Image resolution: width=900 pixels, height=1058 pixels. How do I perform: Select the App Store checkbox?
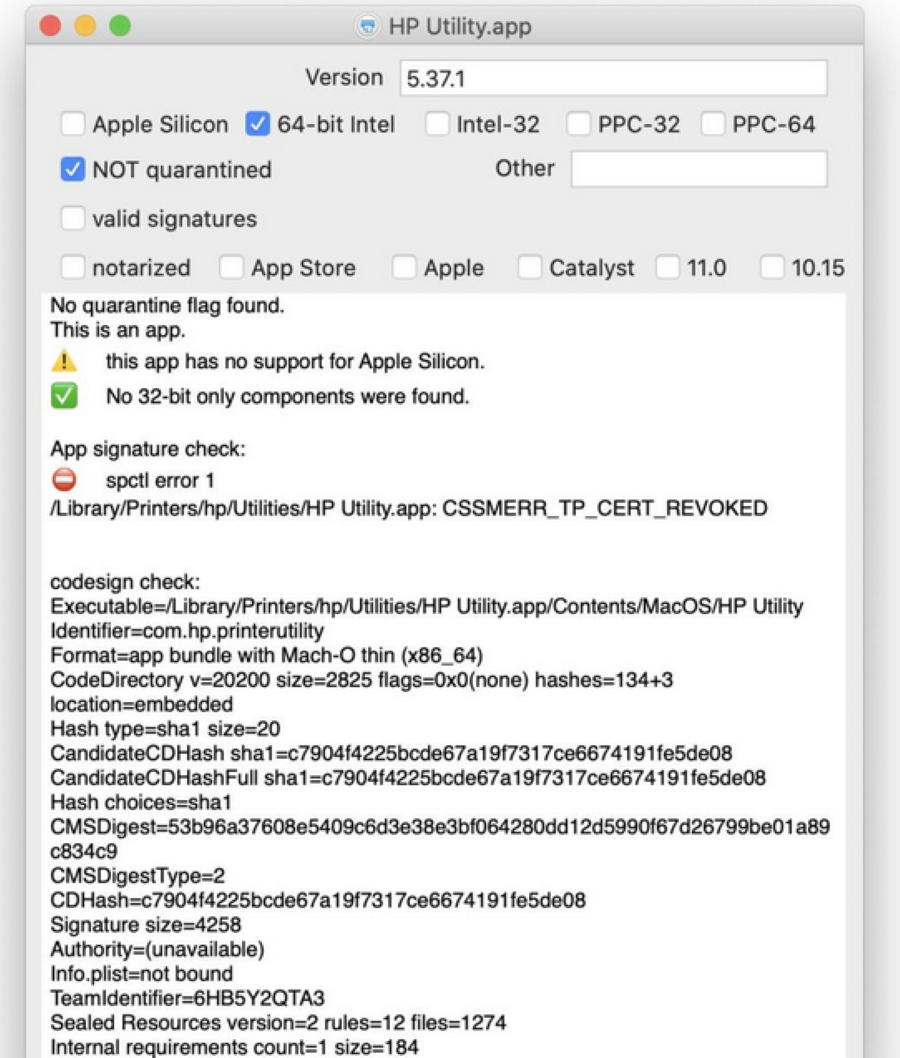click(x=232, y=268)
